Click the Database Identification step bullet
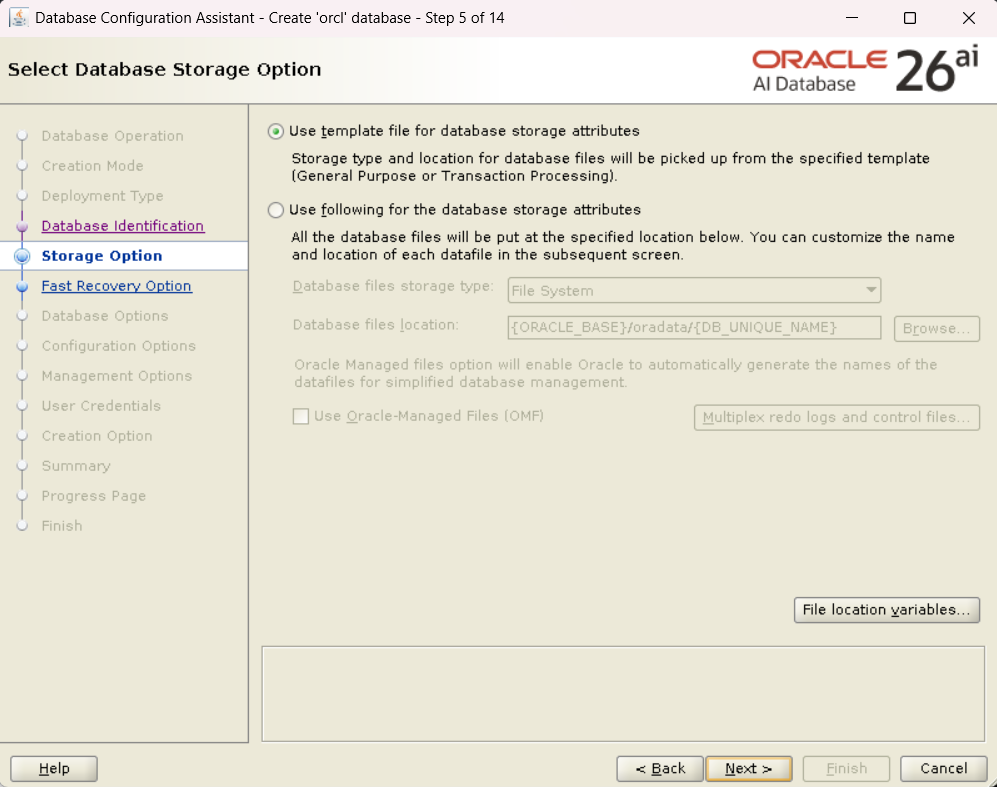 [22, 226]
